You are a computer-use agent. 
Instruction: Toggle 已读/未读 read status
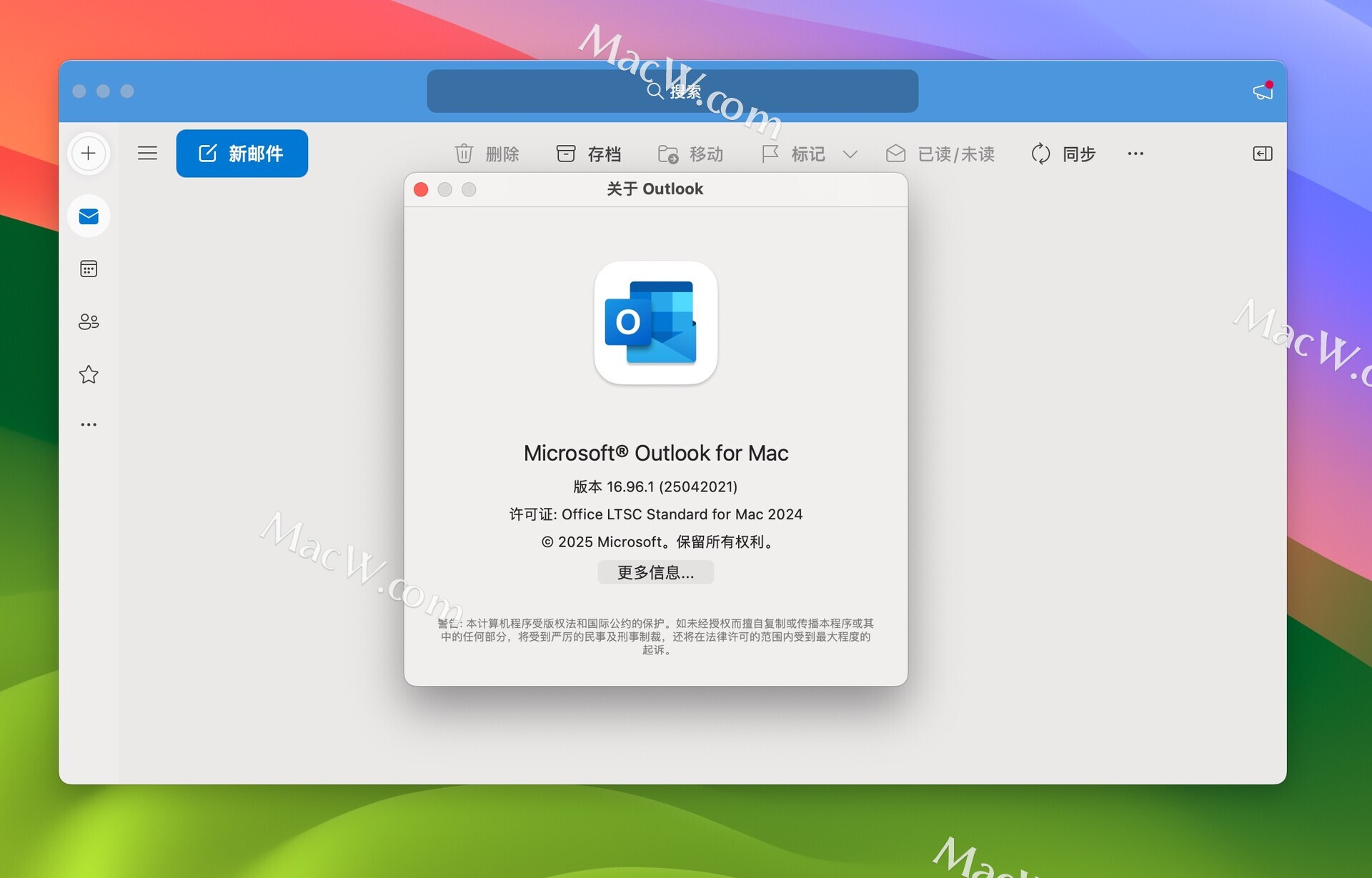[940, 154]
